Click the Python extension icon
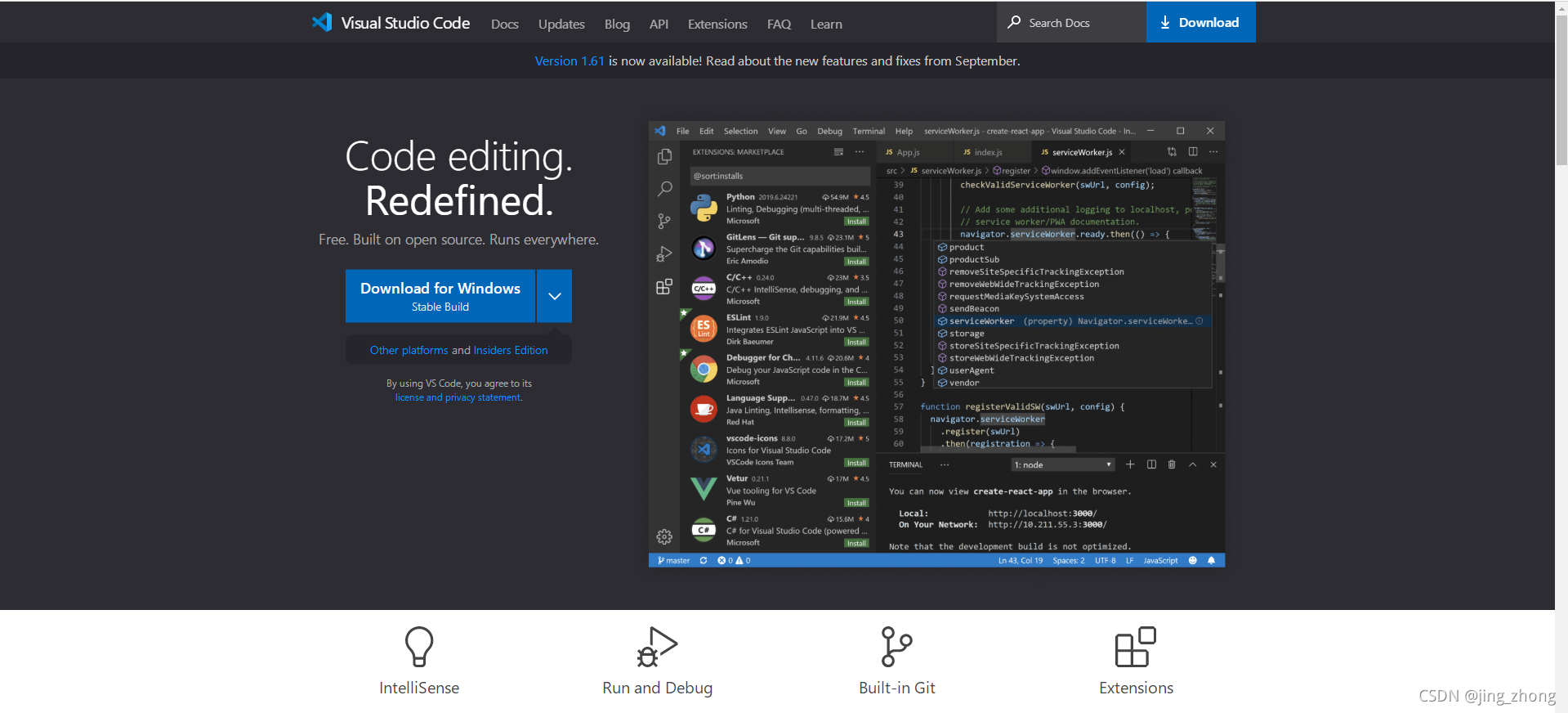The width and height of the screenshot is (1568, 713). click(x=704, y=208)
